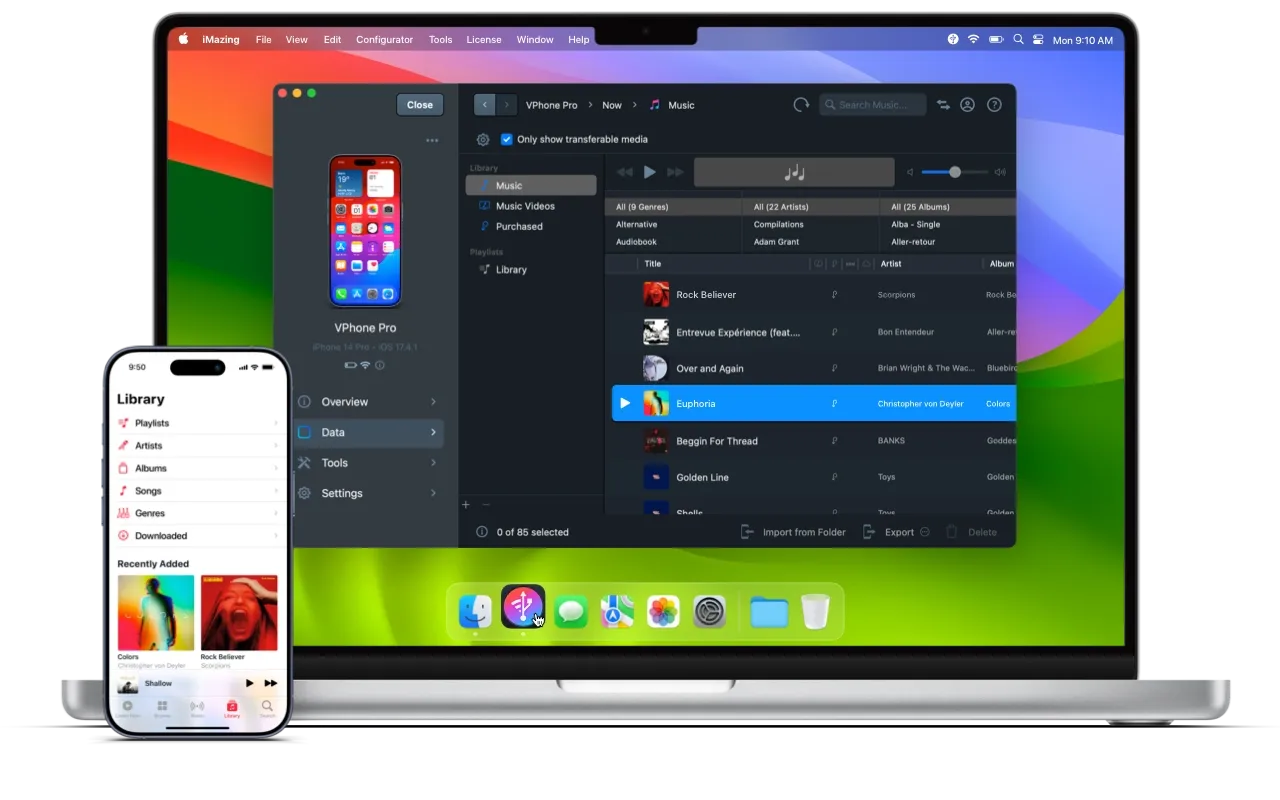Click the Spotlight search icon in menu bar

[x=1018, y=40]
